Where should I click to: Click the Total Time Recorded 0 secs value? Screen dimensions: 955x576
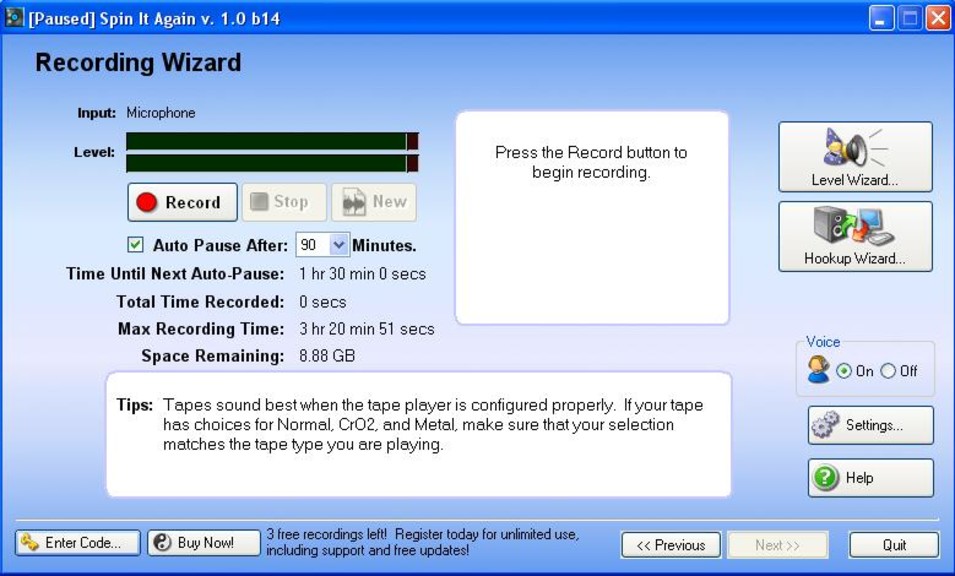[323, 302]
